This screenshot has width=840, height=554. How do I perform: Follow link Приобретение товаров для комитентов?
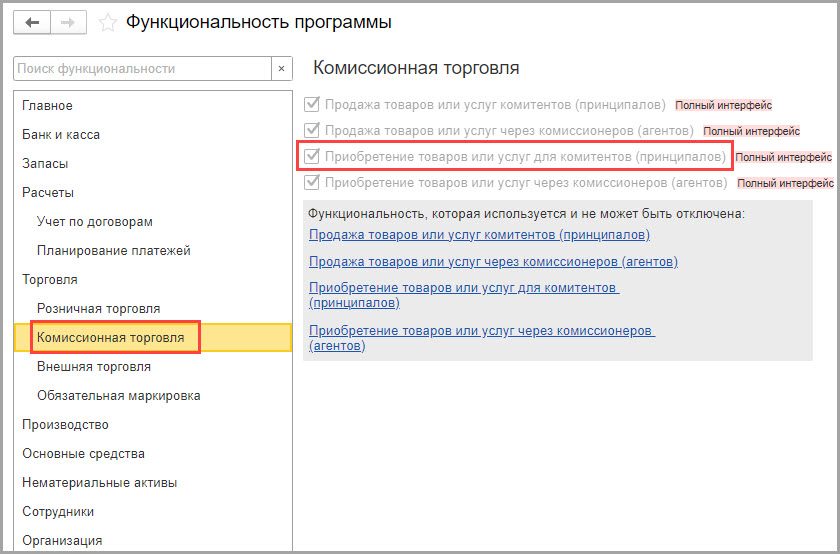click(464, 295)
